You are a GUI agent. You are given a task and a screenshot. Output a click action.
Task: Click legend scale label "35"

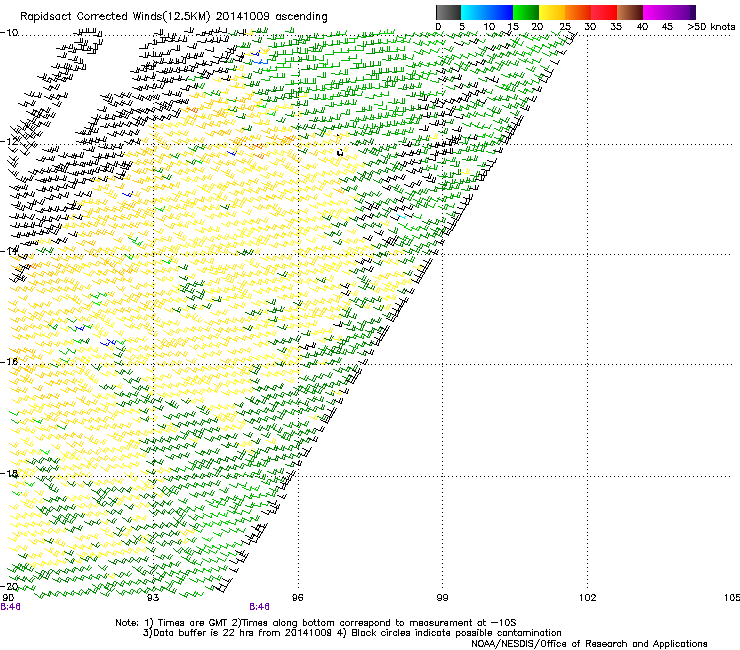[x=616, y=27]
